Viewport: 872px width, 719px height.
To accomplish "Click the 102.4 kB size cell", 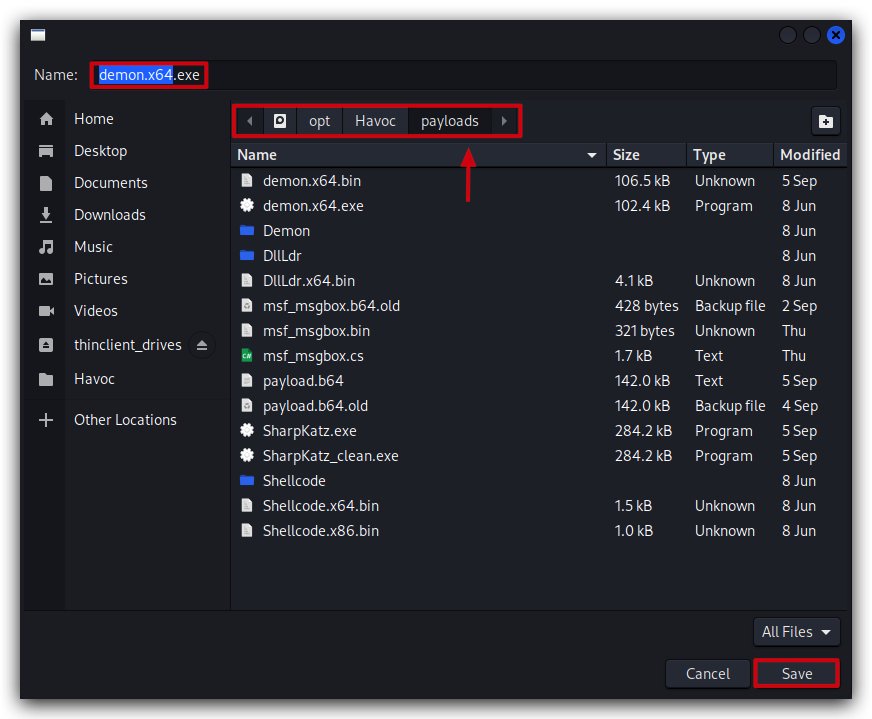I will tap(642, 206).
